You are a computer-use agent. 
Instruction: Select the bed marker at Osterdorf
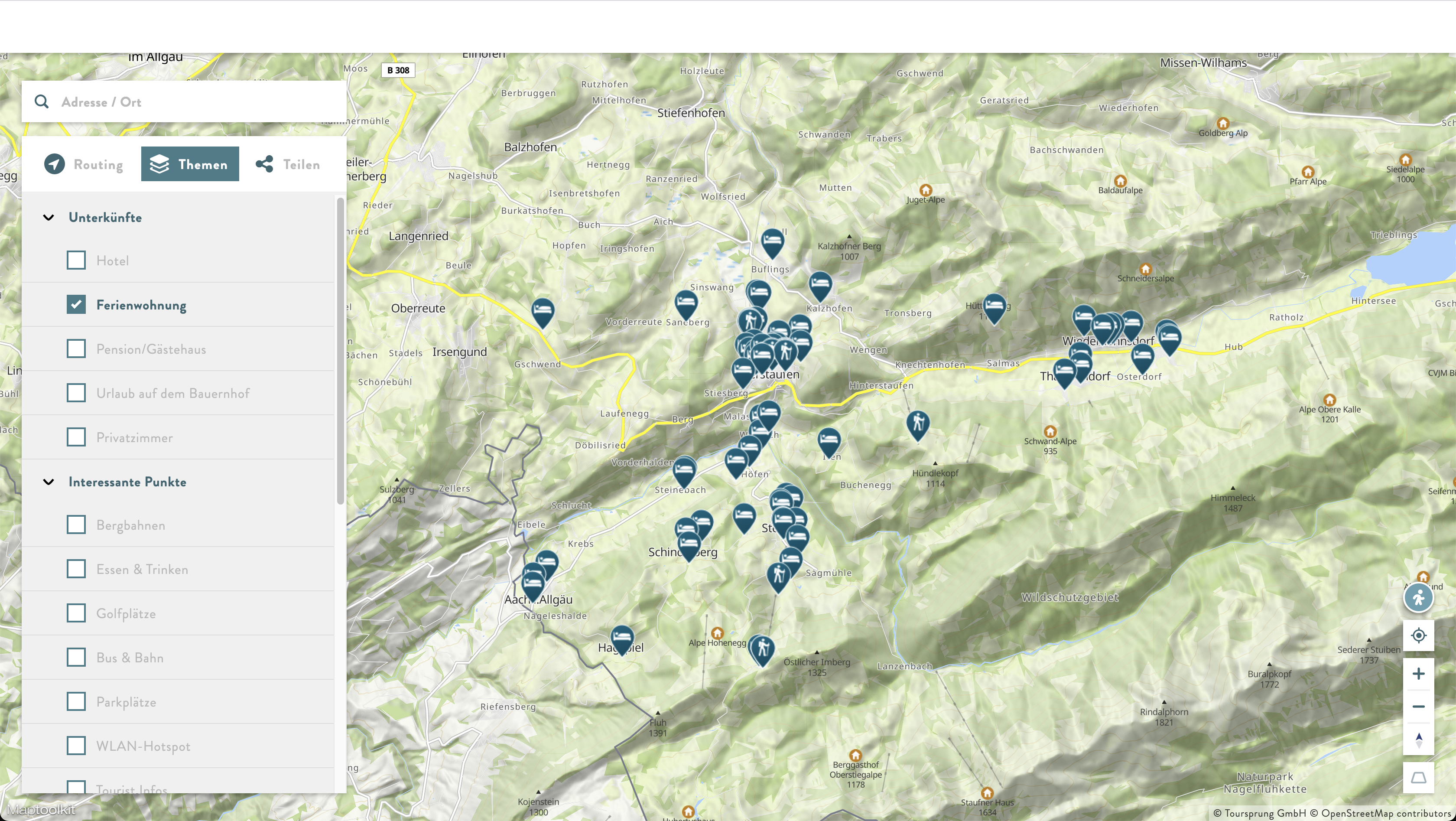1142,358
